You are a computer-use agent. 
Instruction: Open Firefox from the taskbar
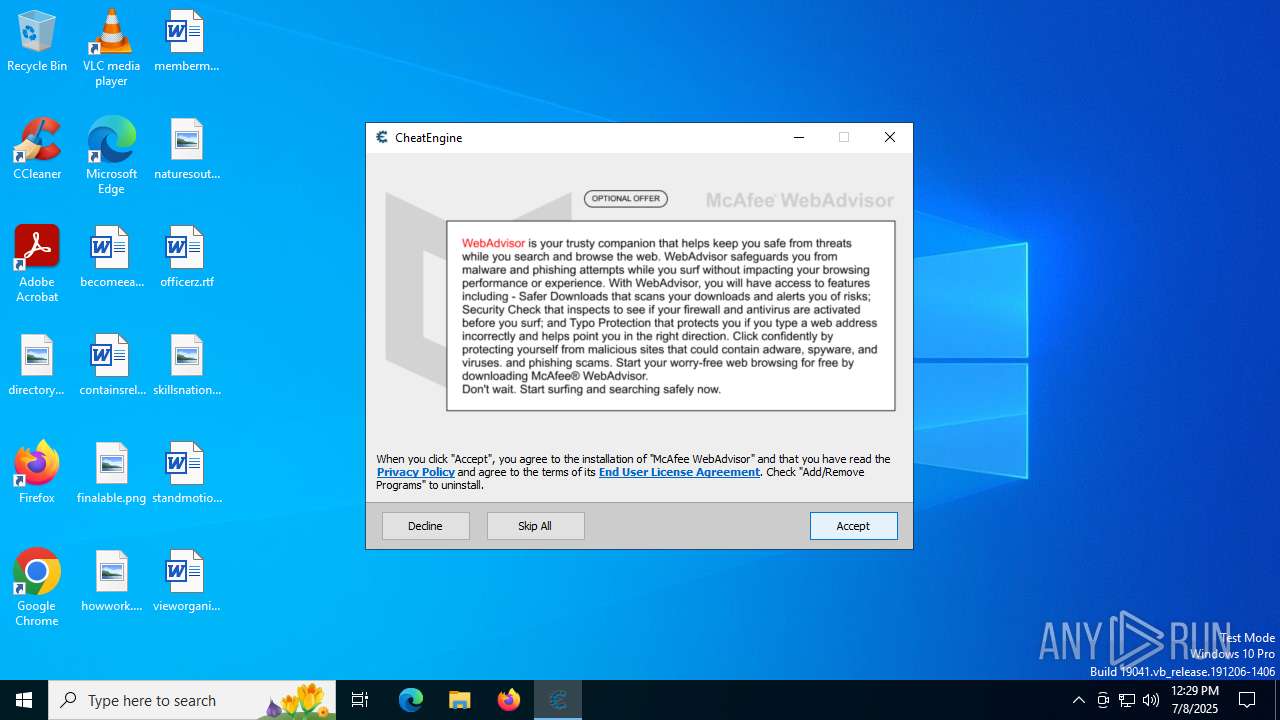point(509,700)
